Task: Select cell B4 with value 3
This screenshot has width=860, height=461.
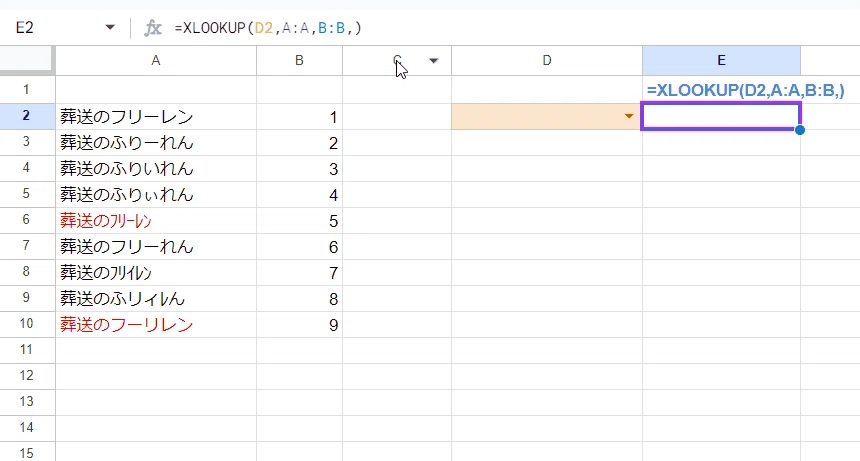Action: [x=299, y=169]
